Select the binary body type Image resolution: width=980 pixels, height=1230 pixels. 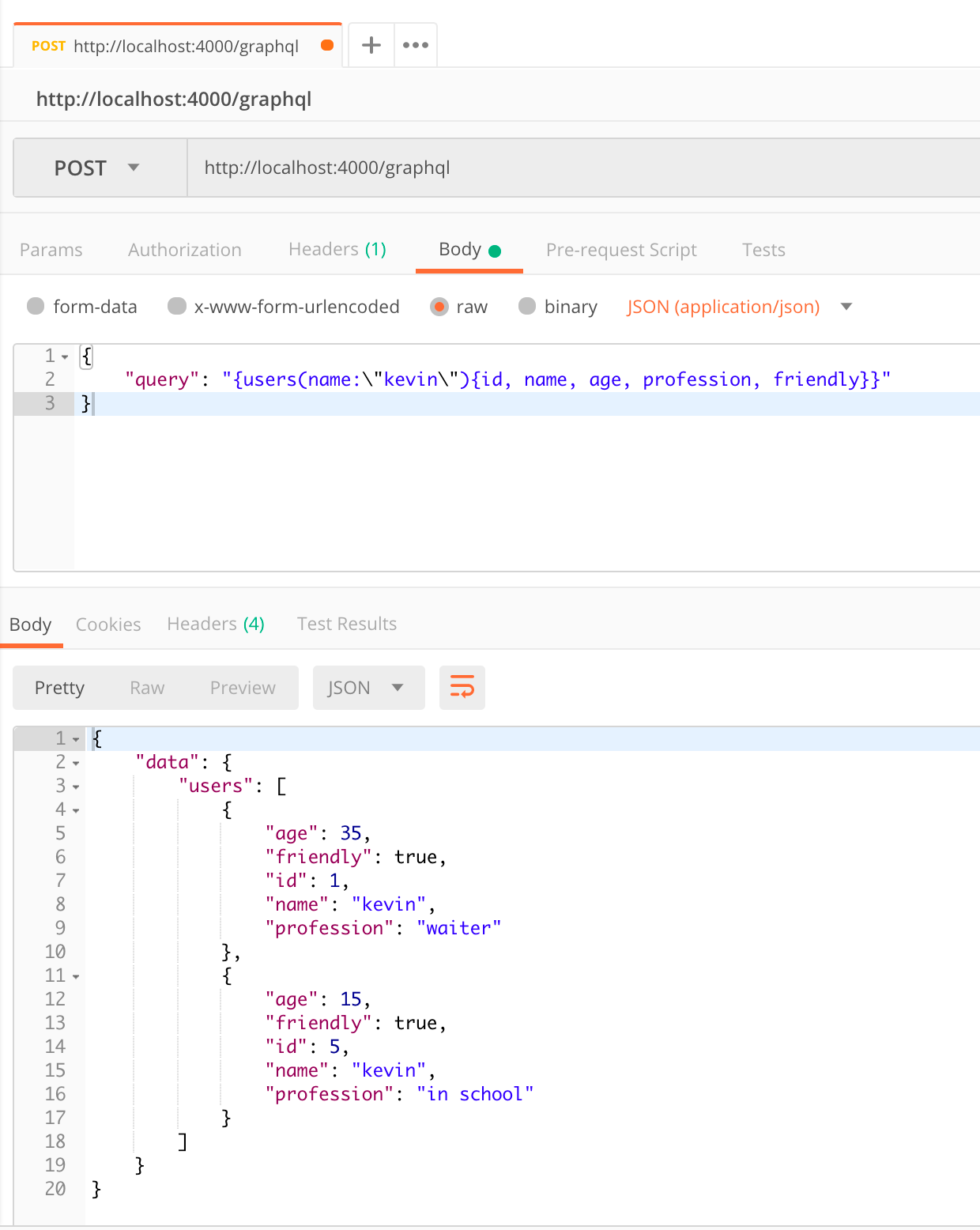(x=527, y=307)
